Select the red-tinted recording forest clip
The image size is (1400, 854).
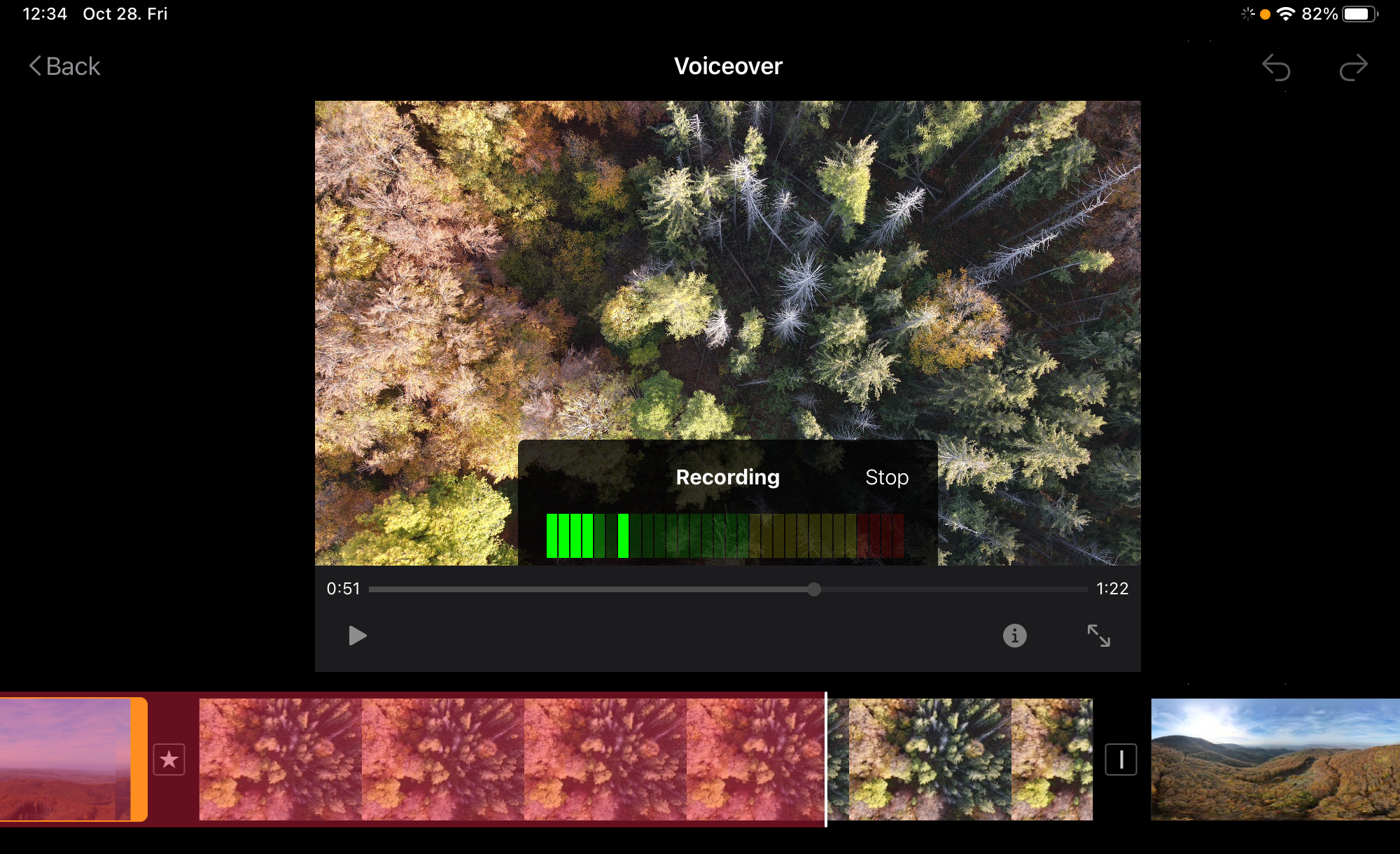[512, 759]
